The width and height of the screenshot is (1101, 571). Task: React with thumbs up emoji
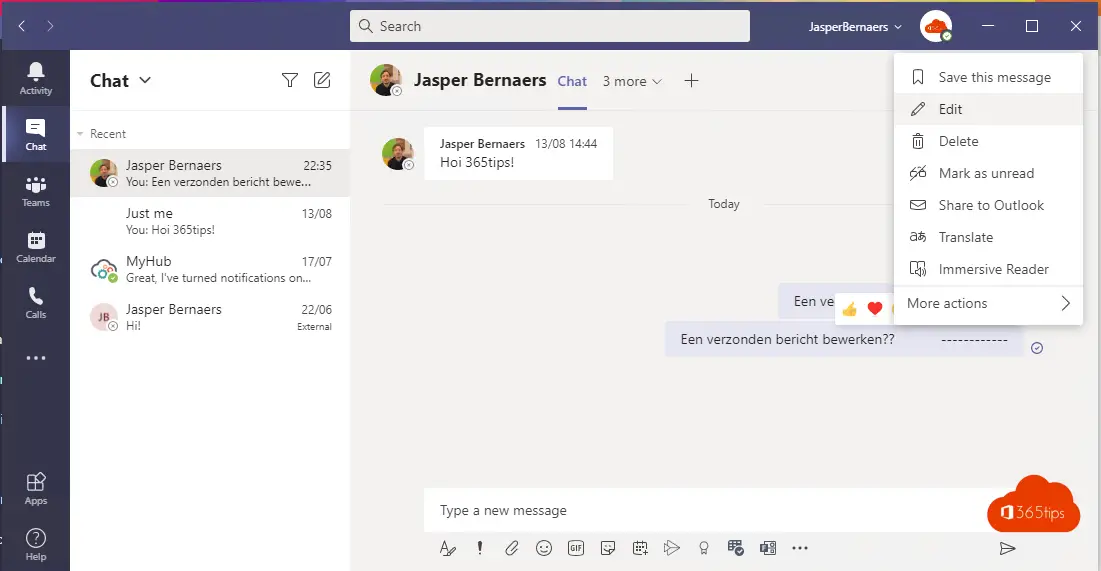click(x=850, y=309)
